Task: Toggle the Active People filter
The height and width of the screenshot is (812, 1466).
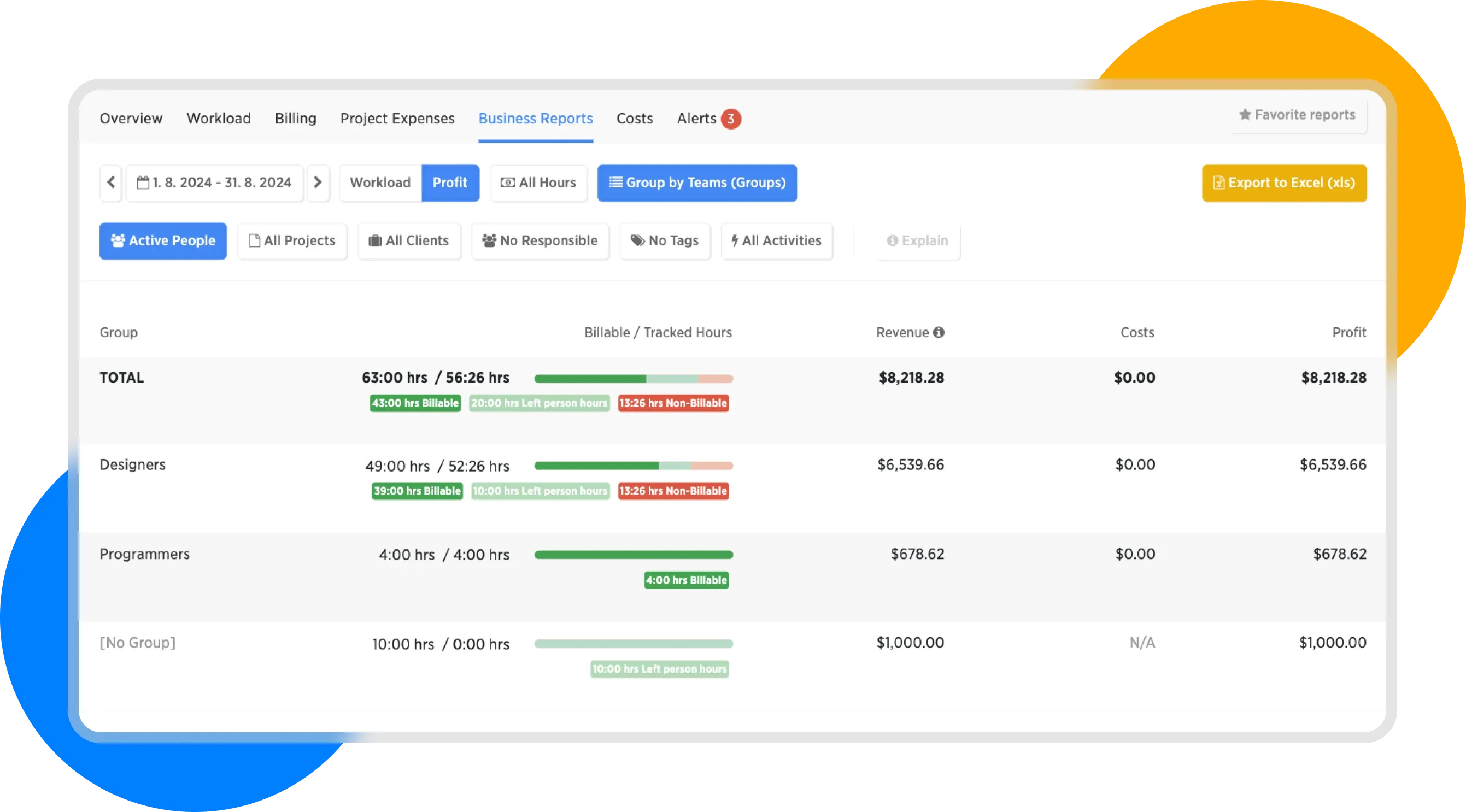Action: point(163,240)
